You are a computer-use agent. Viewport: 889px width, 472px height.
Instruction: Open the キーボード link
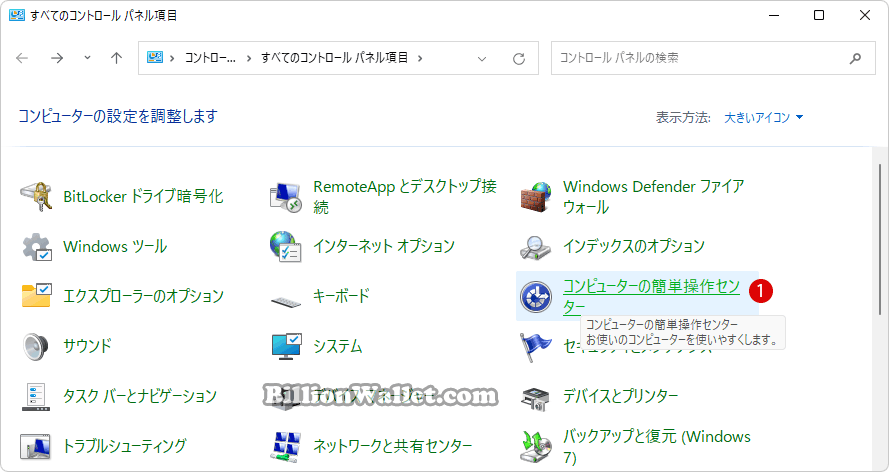click(x=341, y=295)
